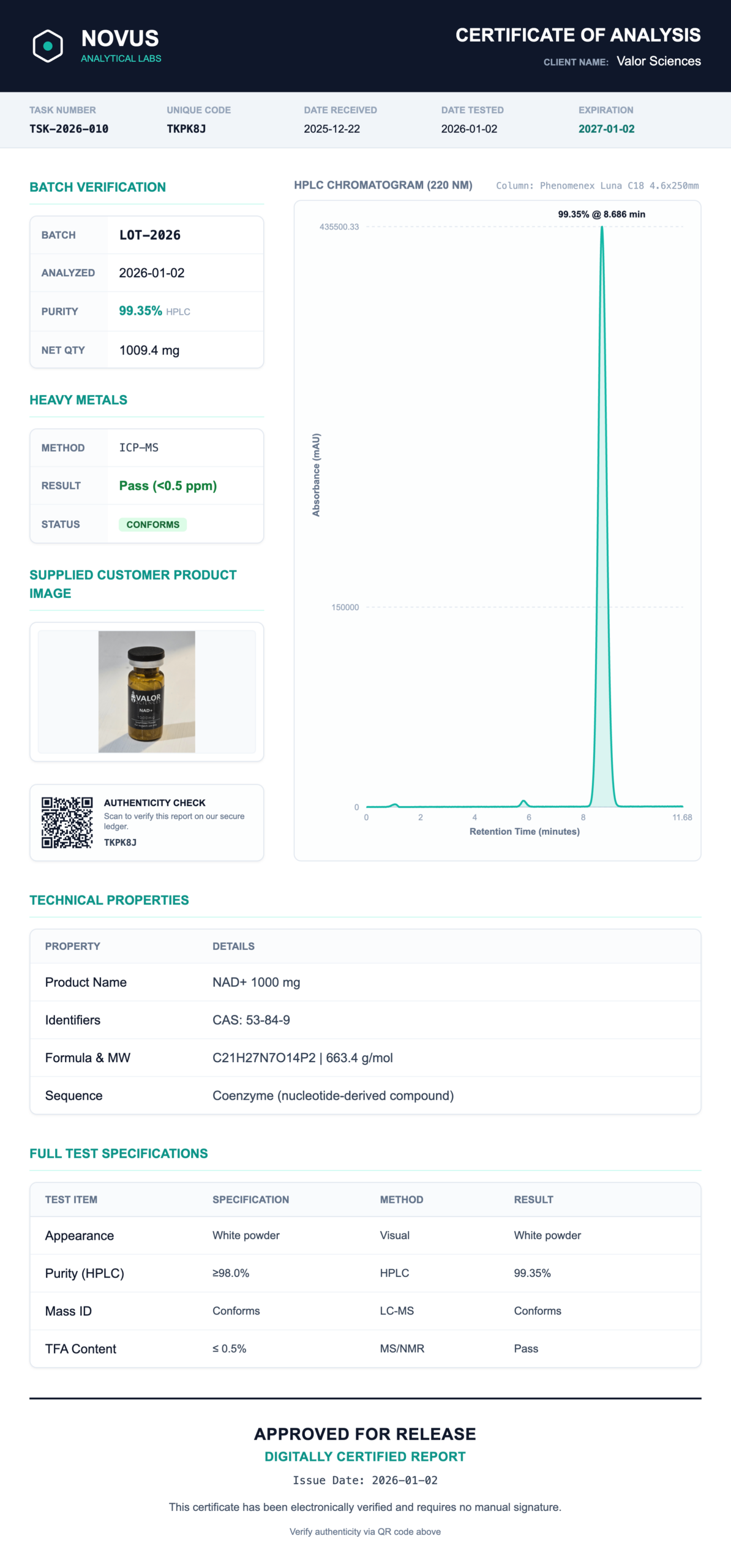731x1568 pixels.
Task: Click the green CONFORMS status badge
Action: tap(153, 524)
